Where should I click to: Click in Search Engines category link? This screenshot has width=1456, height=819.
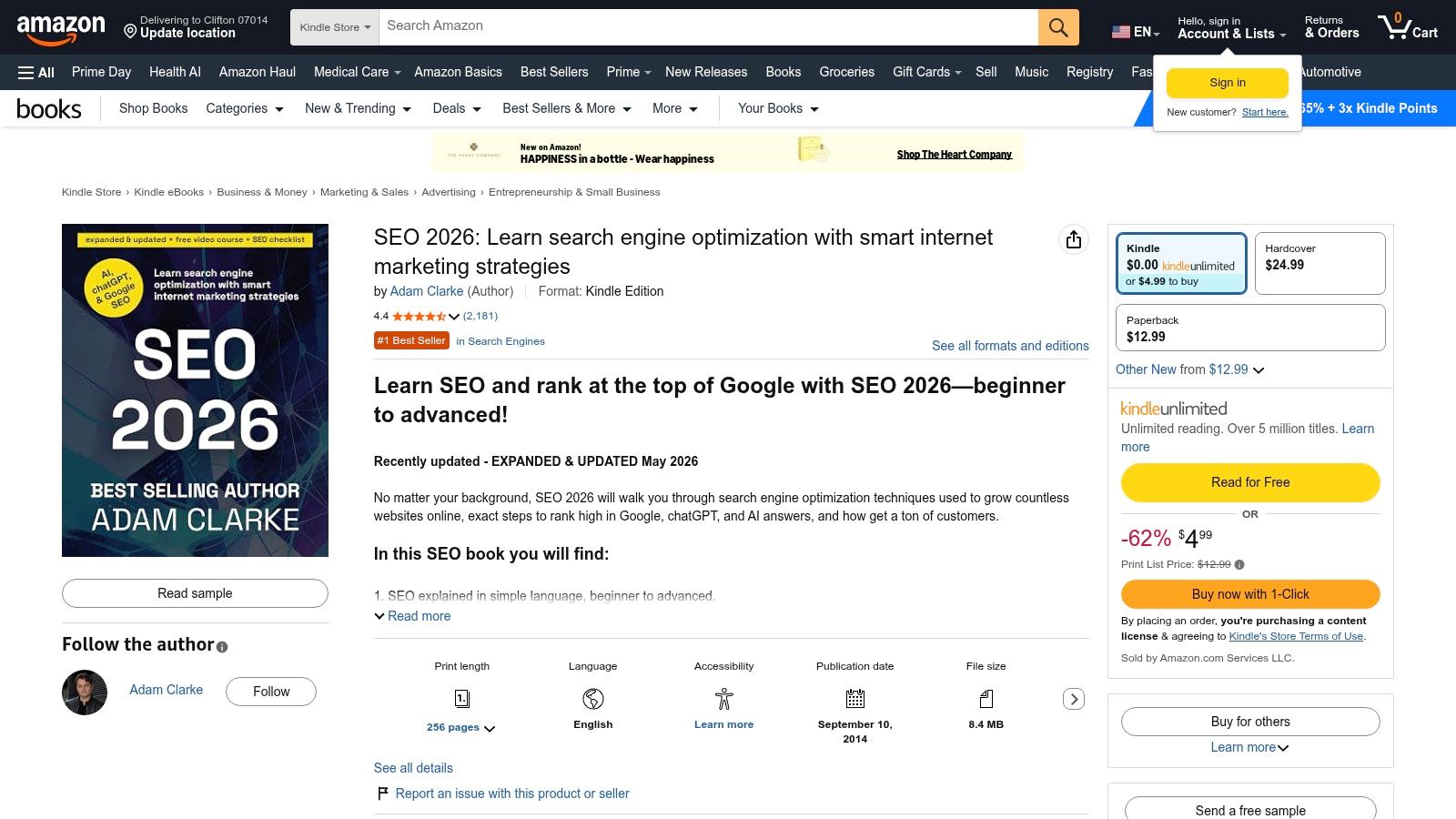click(x=500, y=341)
